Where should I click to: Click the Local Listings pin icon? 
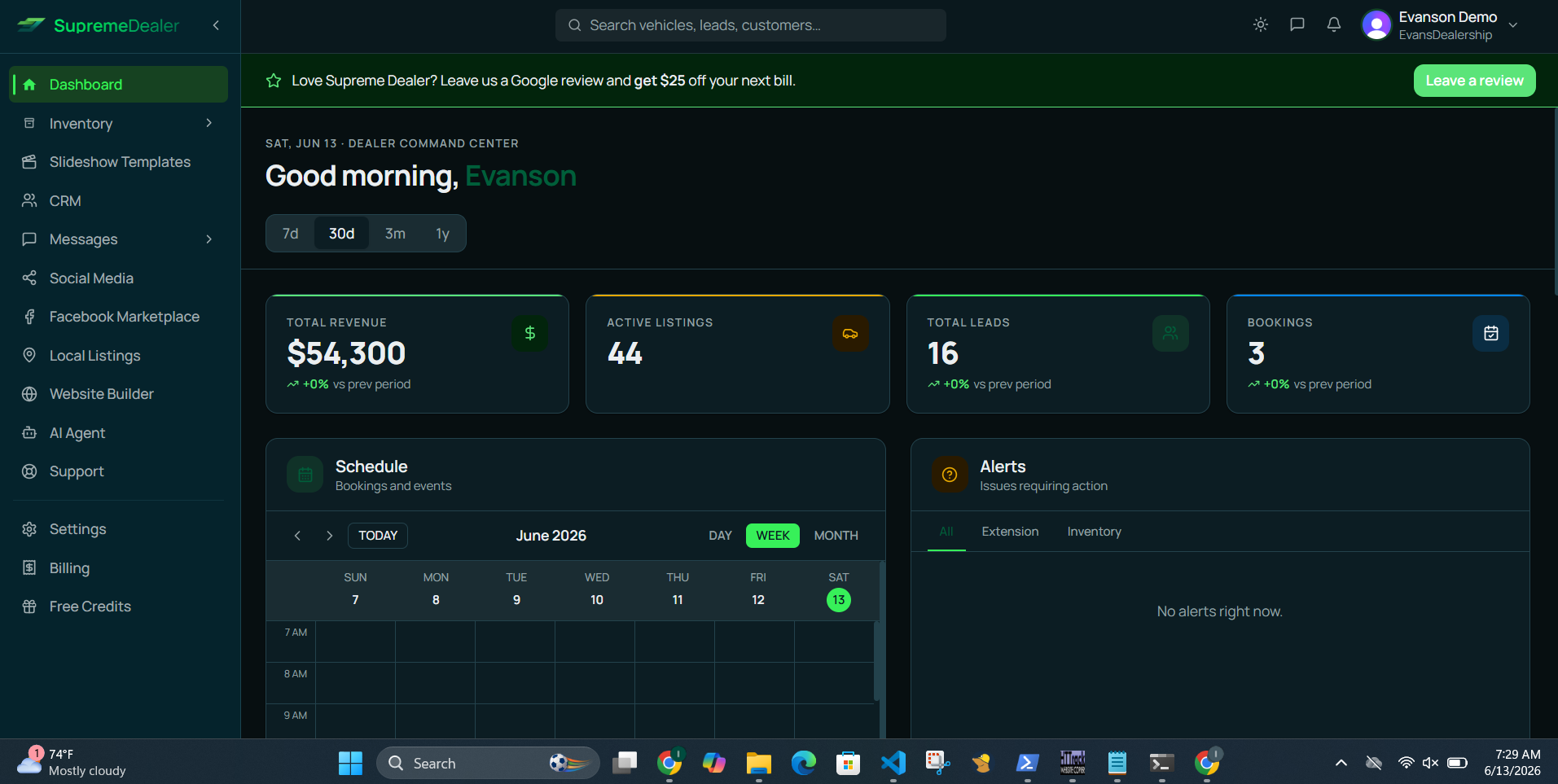coord(29,355)
